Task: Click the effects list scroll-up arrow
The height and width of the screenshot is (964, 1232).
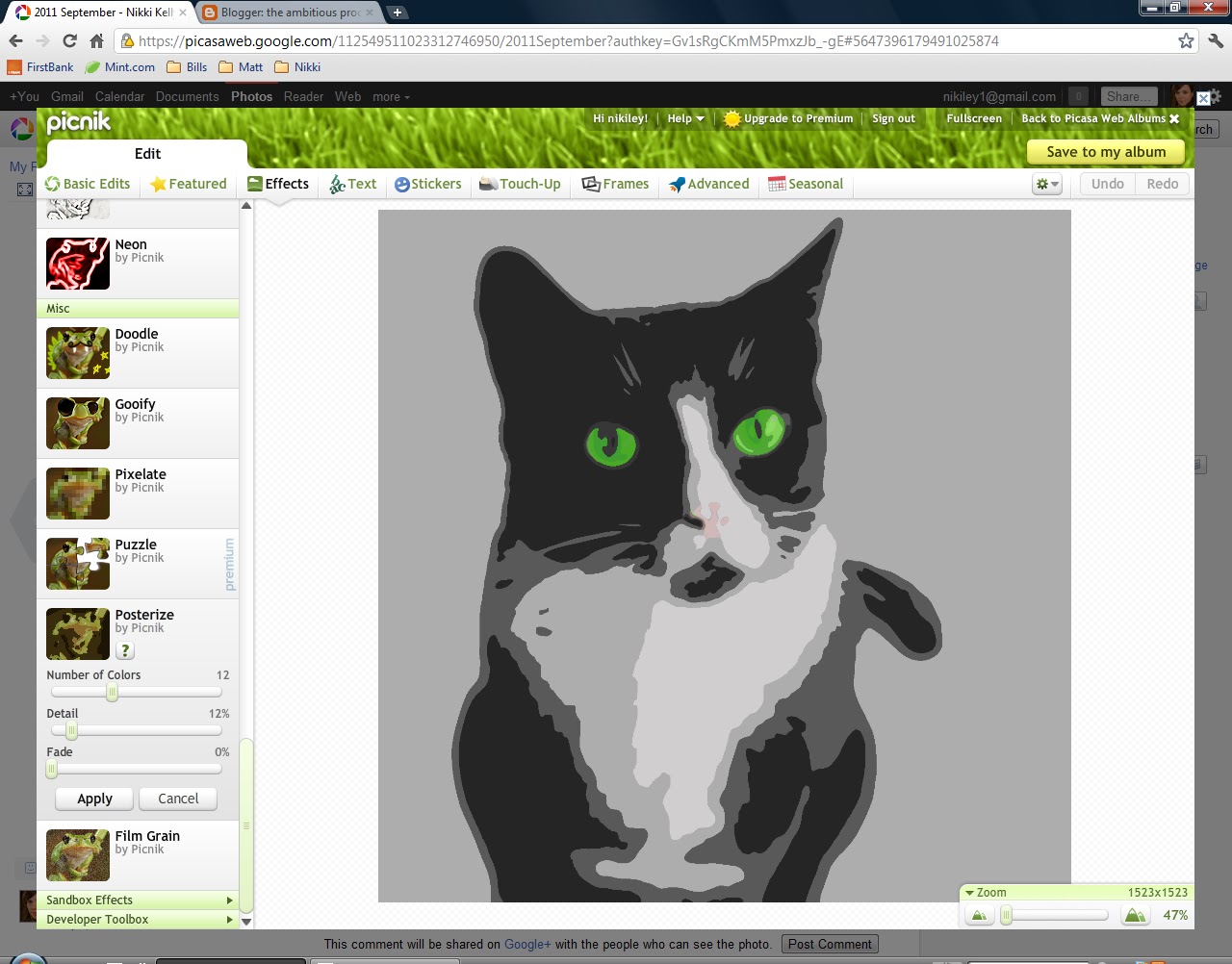Action: coord(246,206)
